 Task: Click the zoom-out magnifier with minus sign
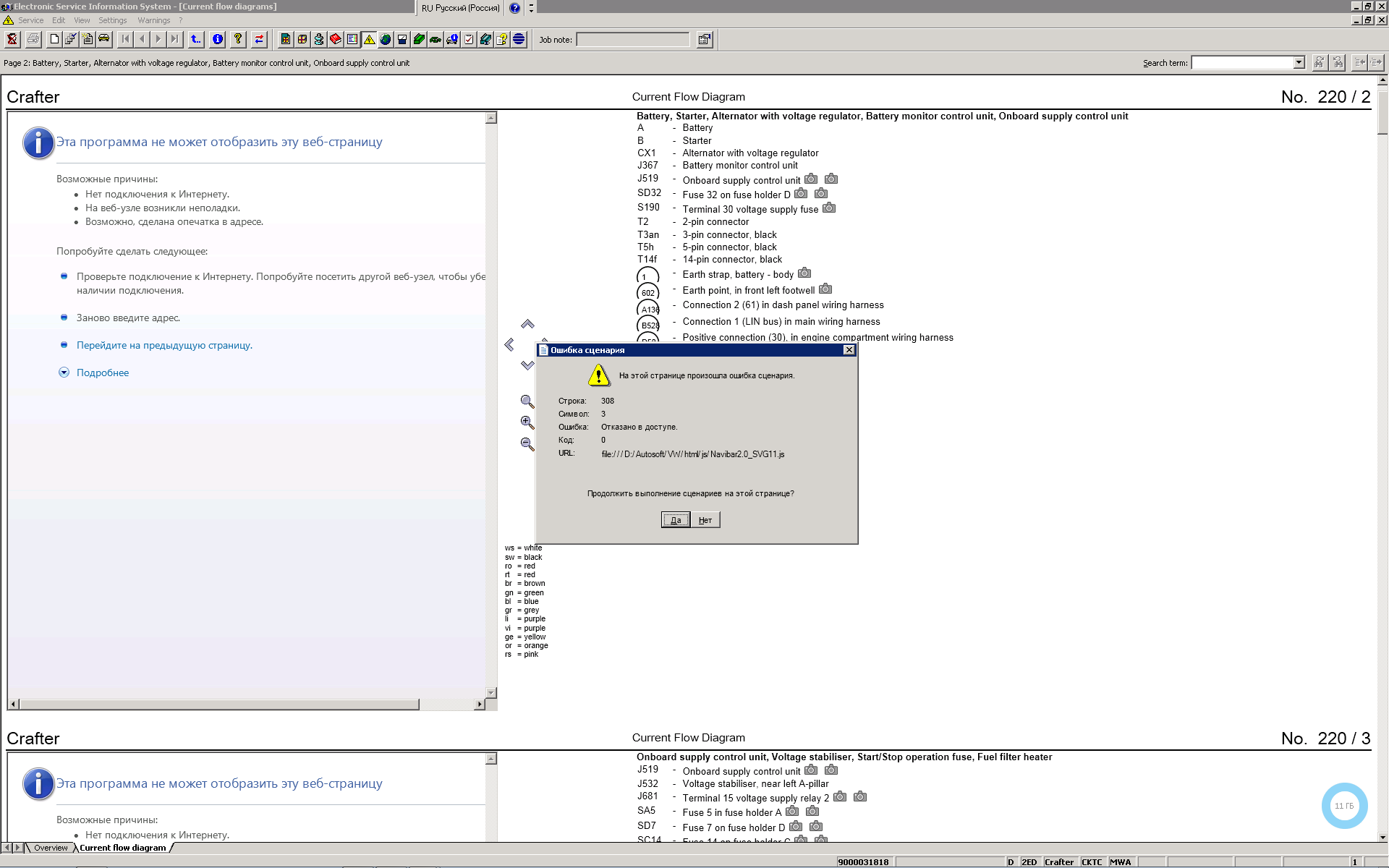coord(527,444)
